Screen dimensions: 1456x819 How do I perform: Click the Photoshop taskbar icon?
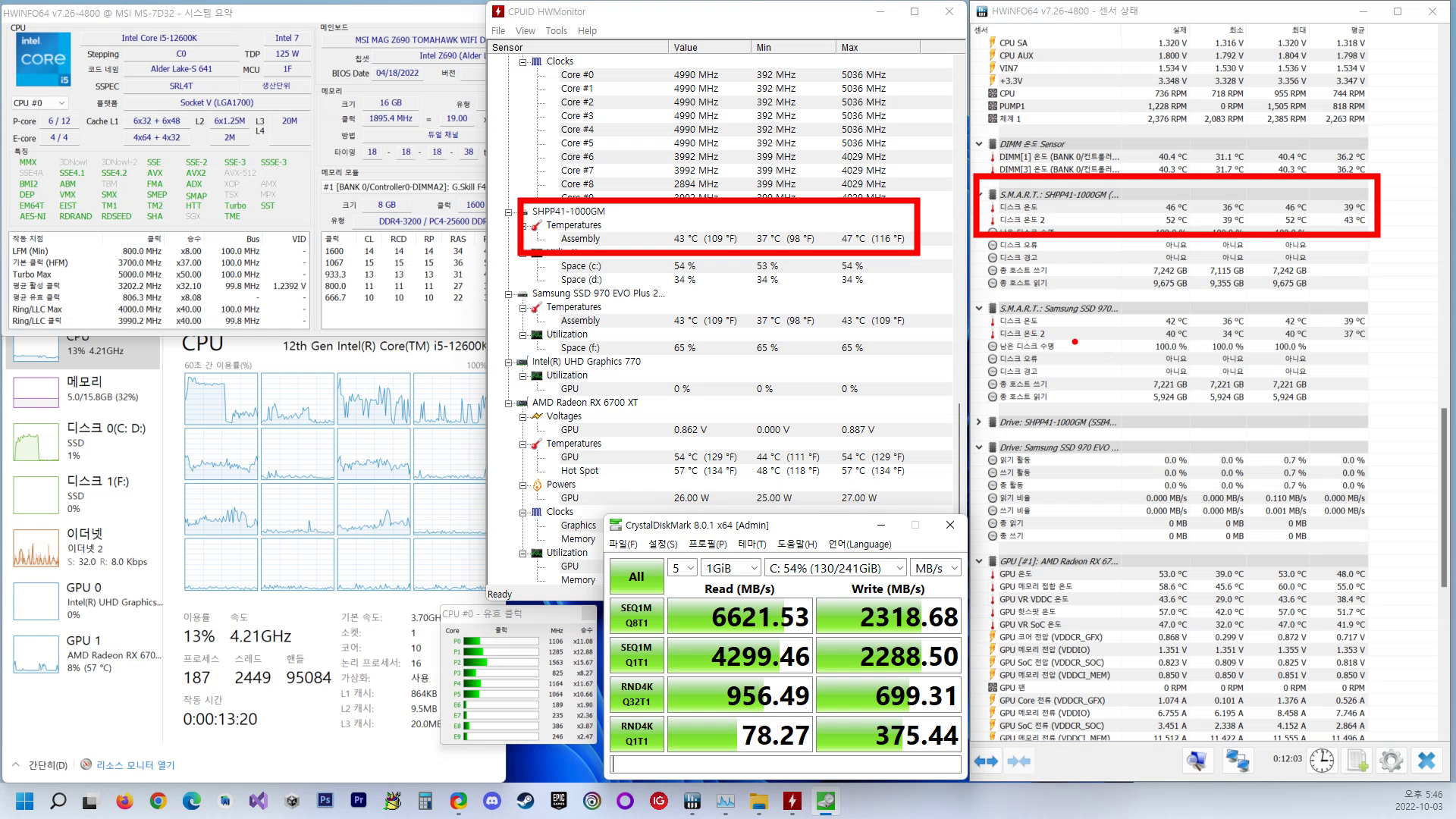325,801
